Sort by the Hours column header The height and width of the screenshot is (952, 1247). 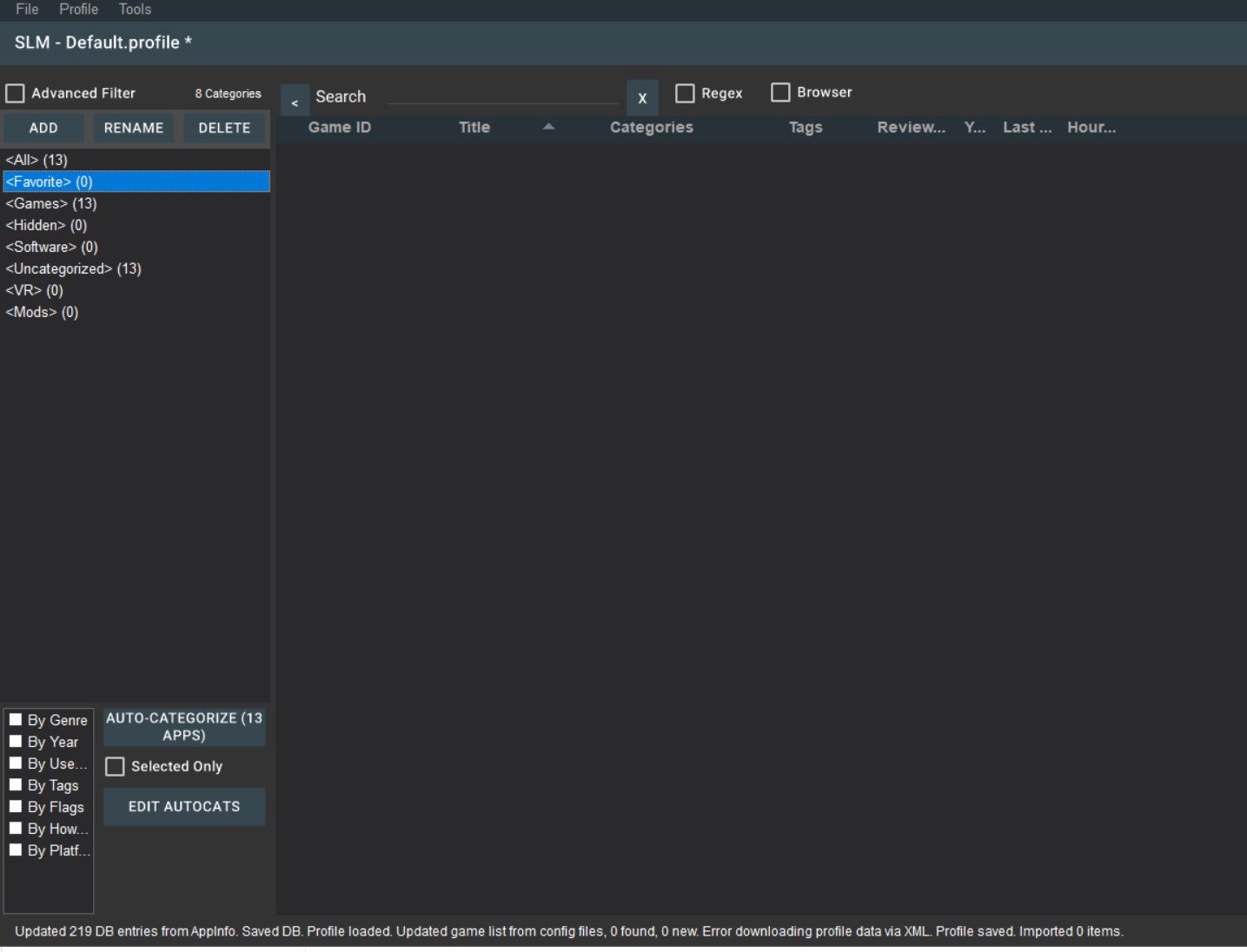point(1091,128)
